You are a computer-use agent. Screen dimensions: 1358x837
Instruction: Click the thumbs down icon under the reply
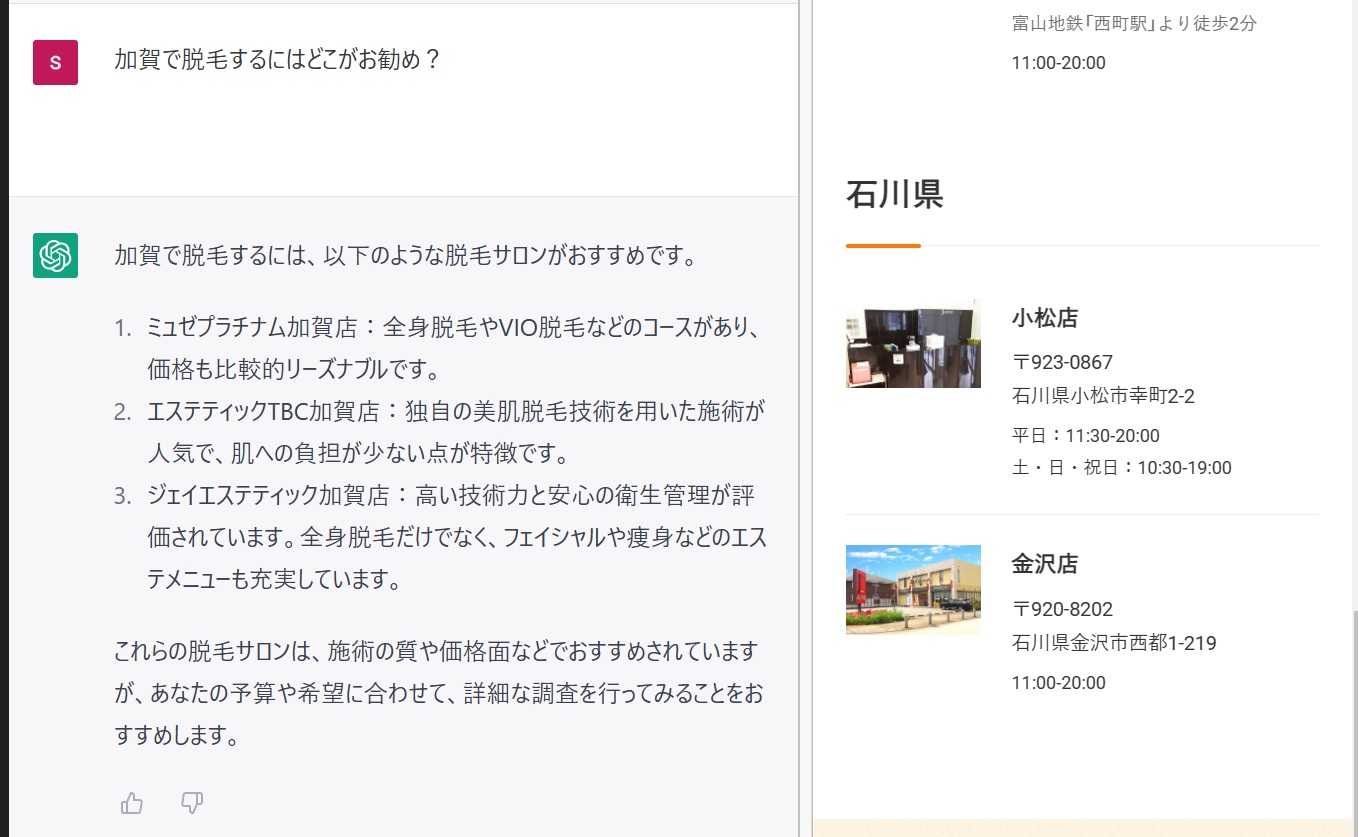pyautogui.click(x=192, y=803)
